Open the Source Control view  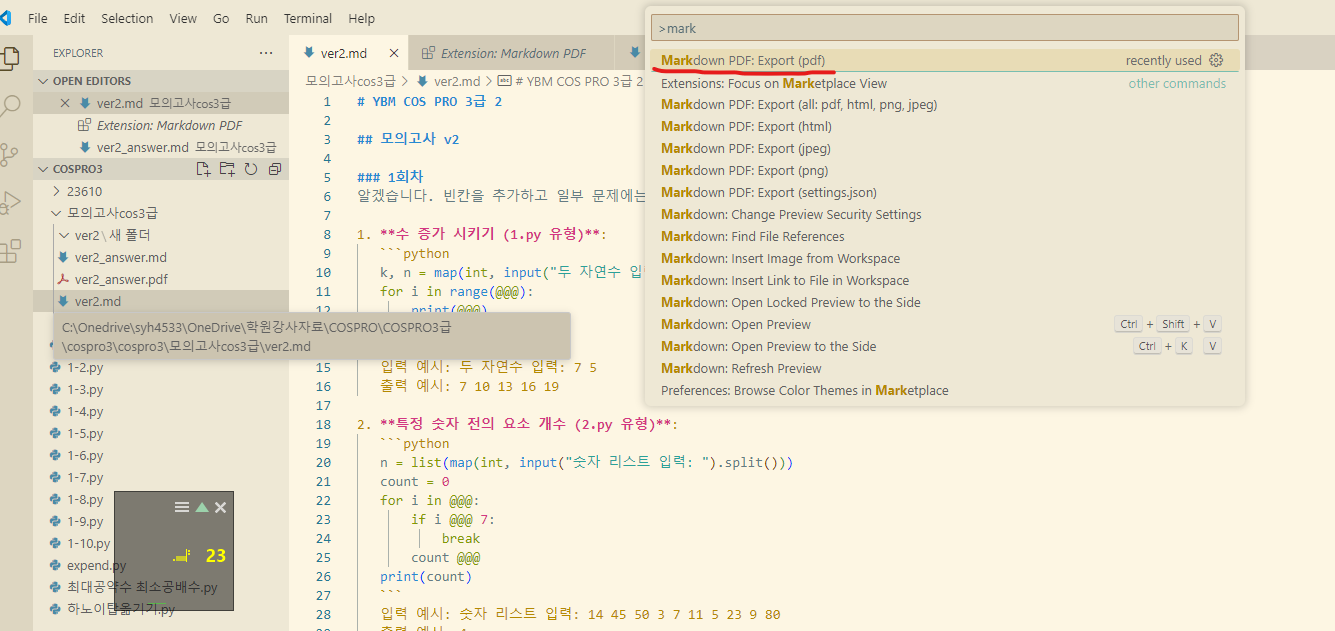[x=9, y=154]
